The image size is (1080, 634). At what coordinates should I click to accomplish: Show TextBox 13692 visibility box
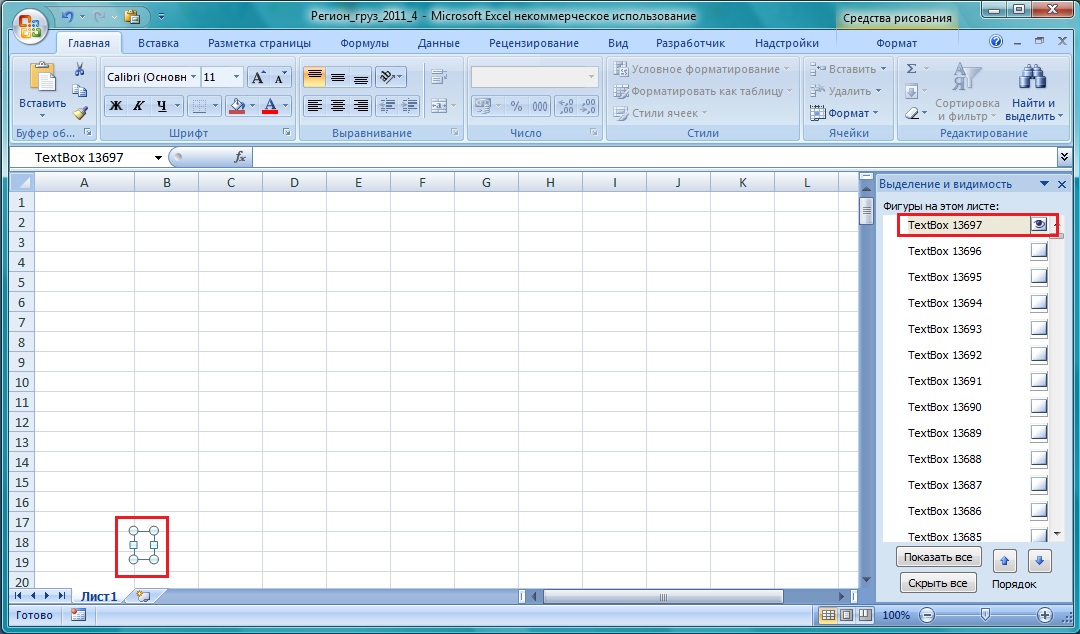tap(1039, 355)
